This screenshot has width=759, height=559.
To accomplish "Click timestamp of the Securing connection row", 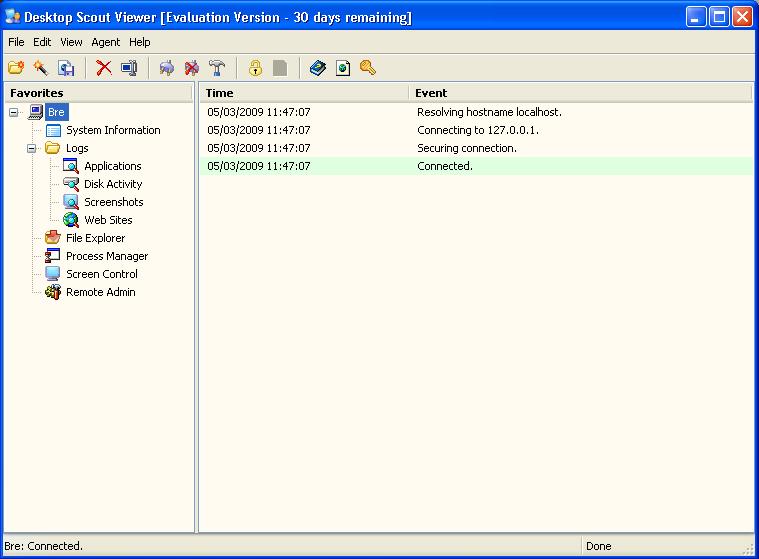I will pyautogui.click(x=259, y=148).
